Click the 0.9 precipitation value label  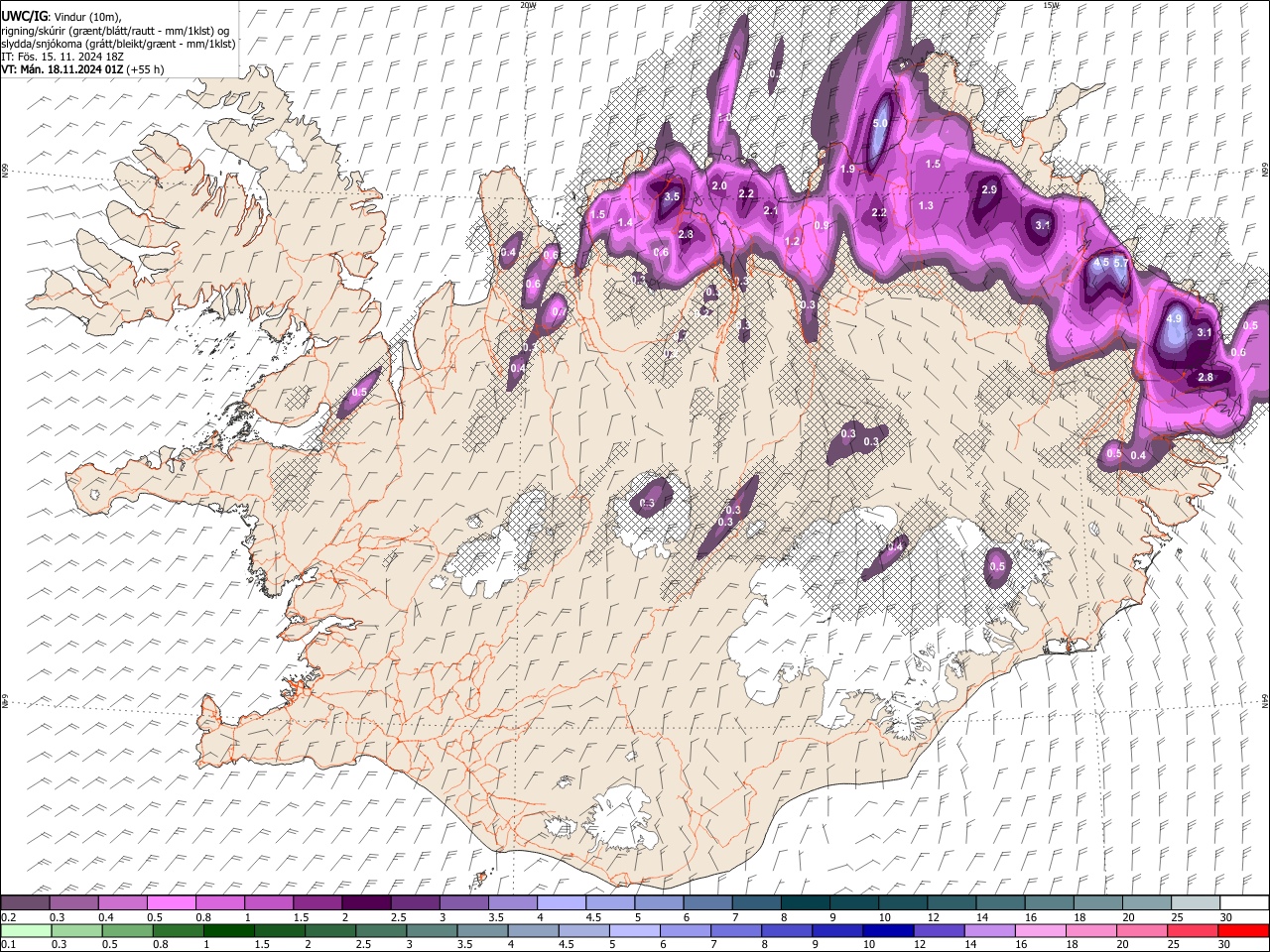(822, 225)
